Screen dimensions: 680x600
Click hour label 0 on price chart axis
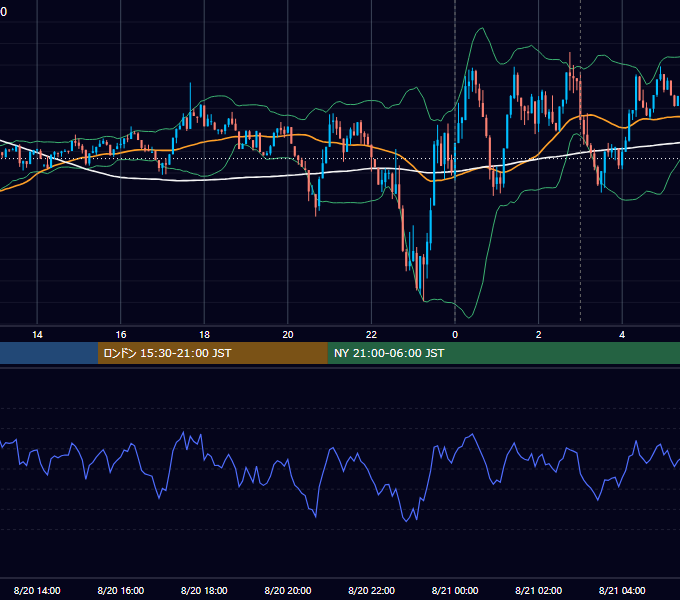point(455,335)
